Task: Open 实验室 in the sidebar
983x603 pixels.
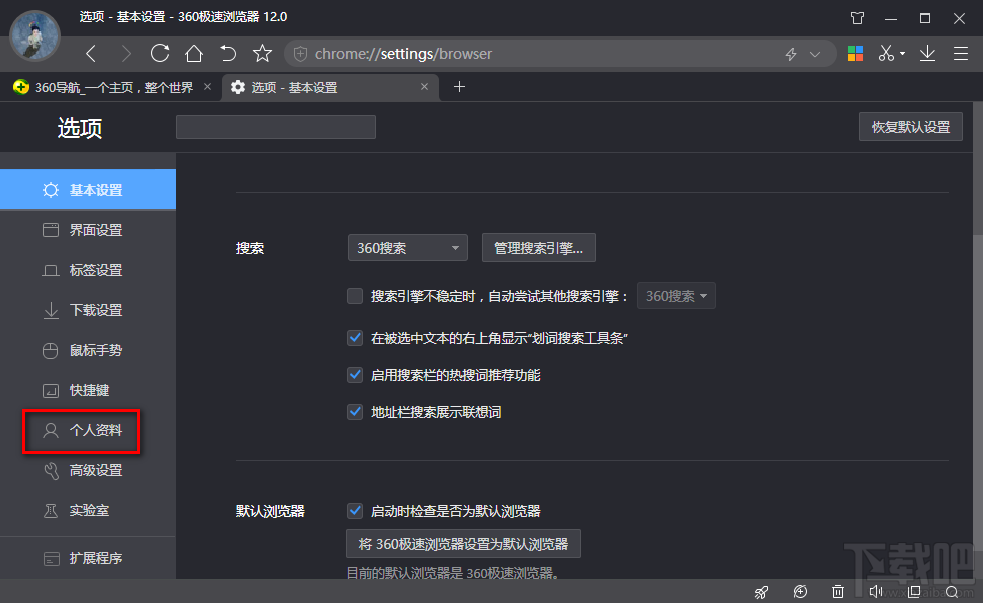Action: pos(88,510)
